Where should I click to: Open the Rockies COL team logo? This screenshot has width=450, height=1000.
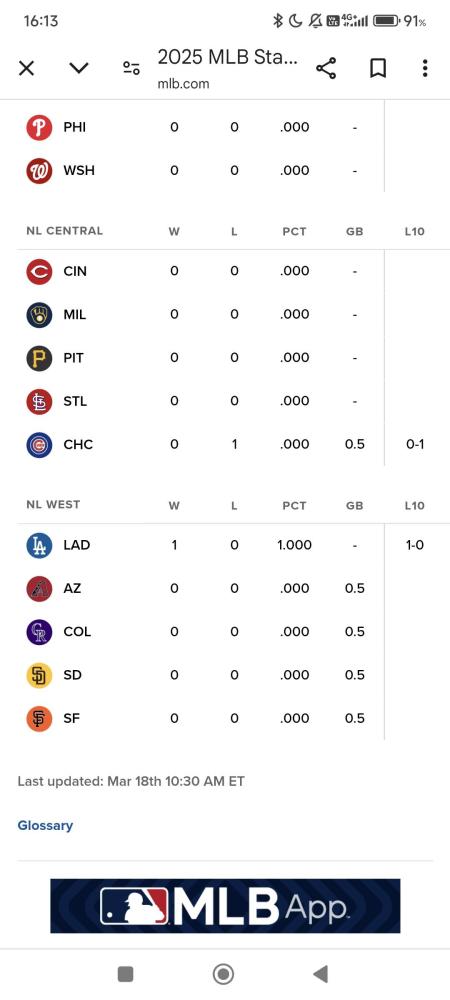point(39,632)
